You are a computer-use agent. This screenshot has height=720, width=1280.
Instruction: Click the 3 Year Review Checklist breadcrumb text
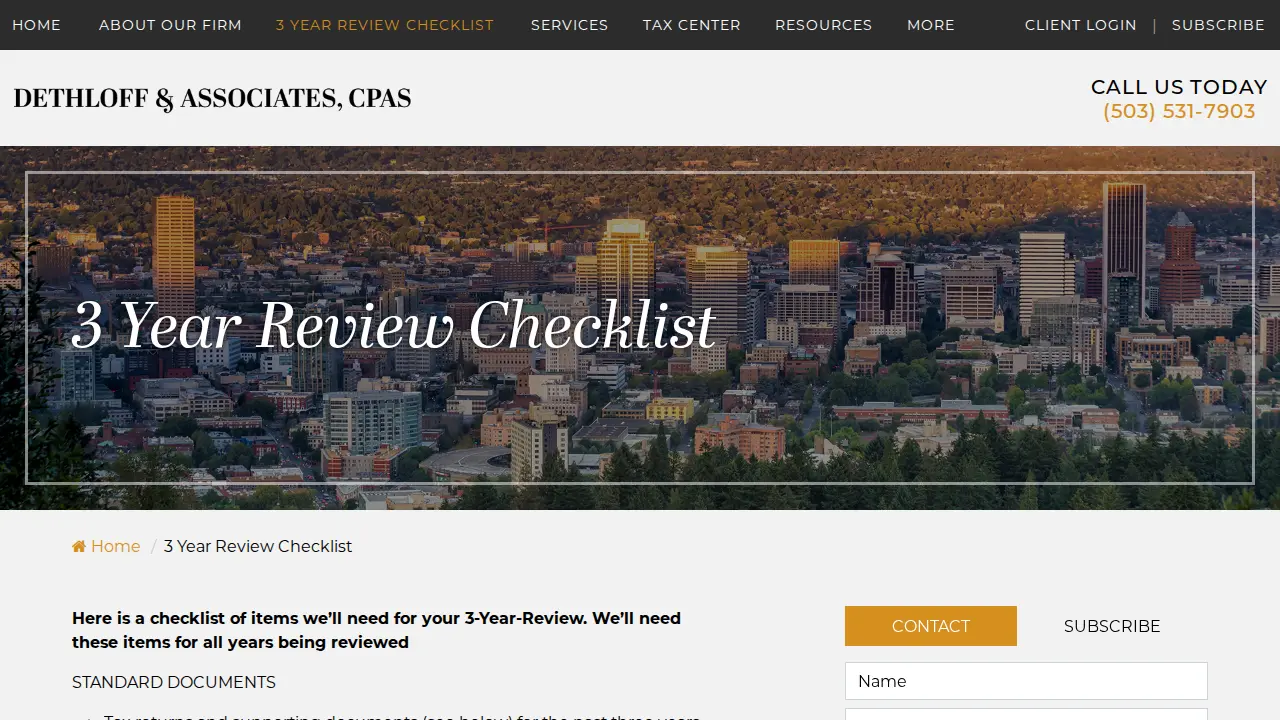(258, 546)
